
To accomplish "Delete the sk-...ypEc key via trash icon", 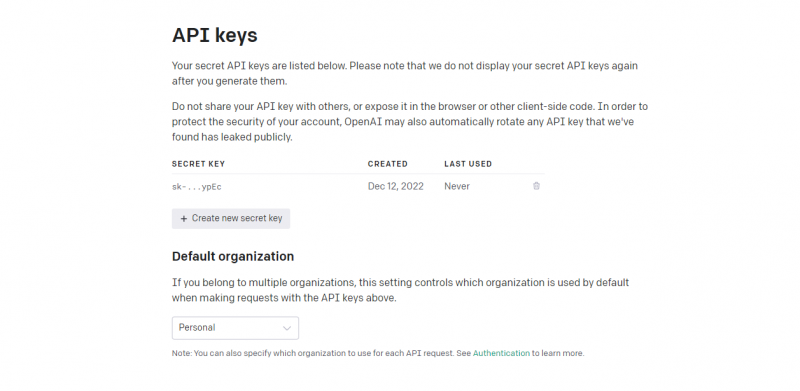I will [536, 186].
